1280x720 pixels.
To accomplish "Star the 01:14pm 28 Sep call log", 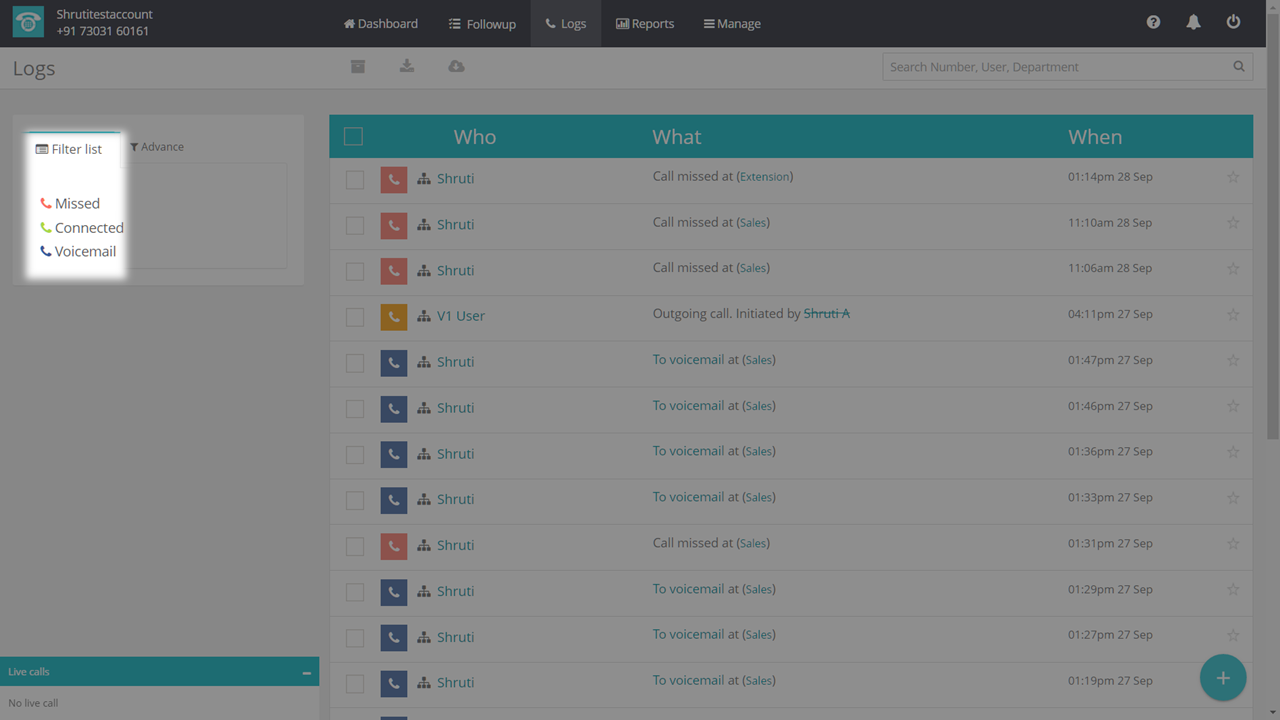I will 1232,177.
